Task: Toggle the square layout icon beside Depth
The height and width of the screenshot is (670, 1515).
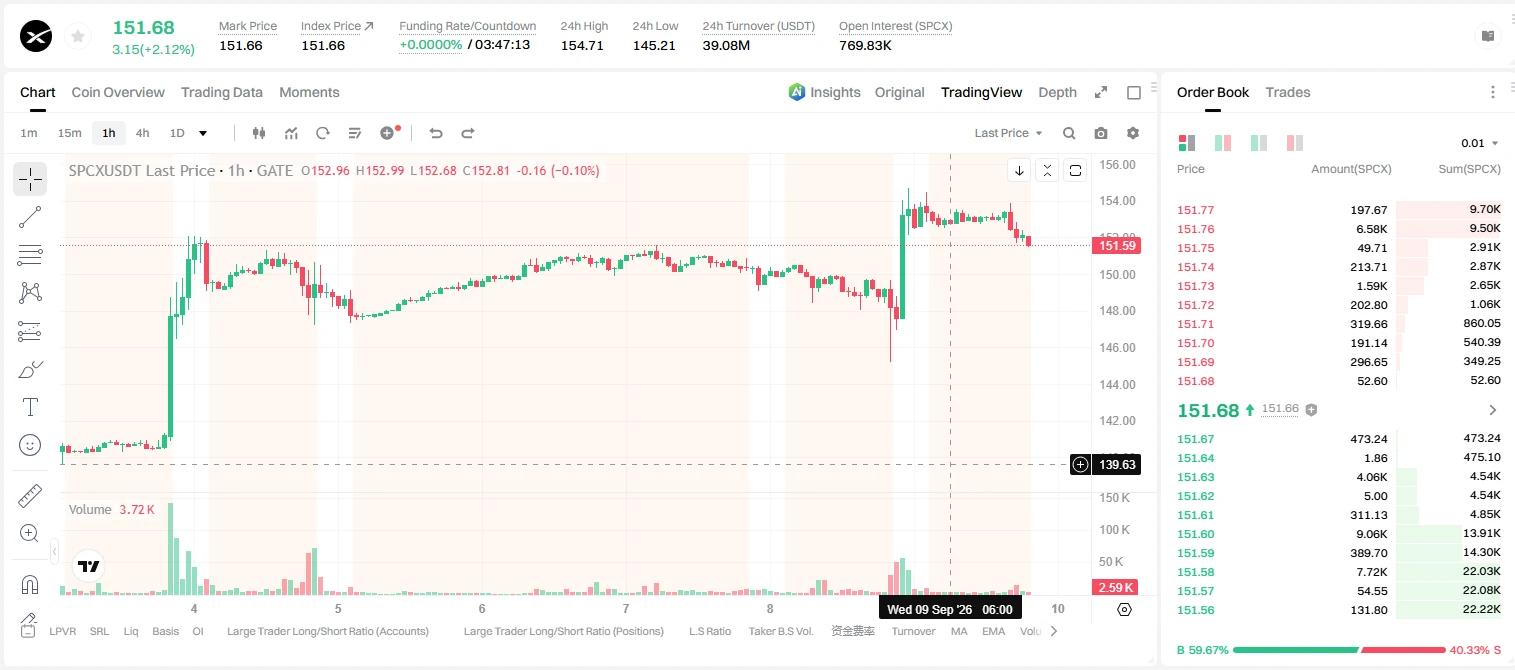Action: point(1134,92)
